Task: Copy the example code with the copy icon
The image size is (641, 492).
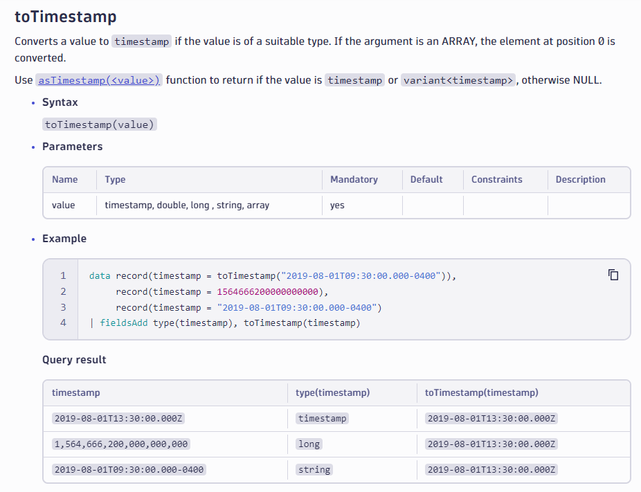Action: click(613, 275)
